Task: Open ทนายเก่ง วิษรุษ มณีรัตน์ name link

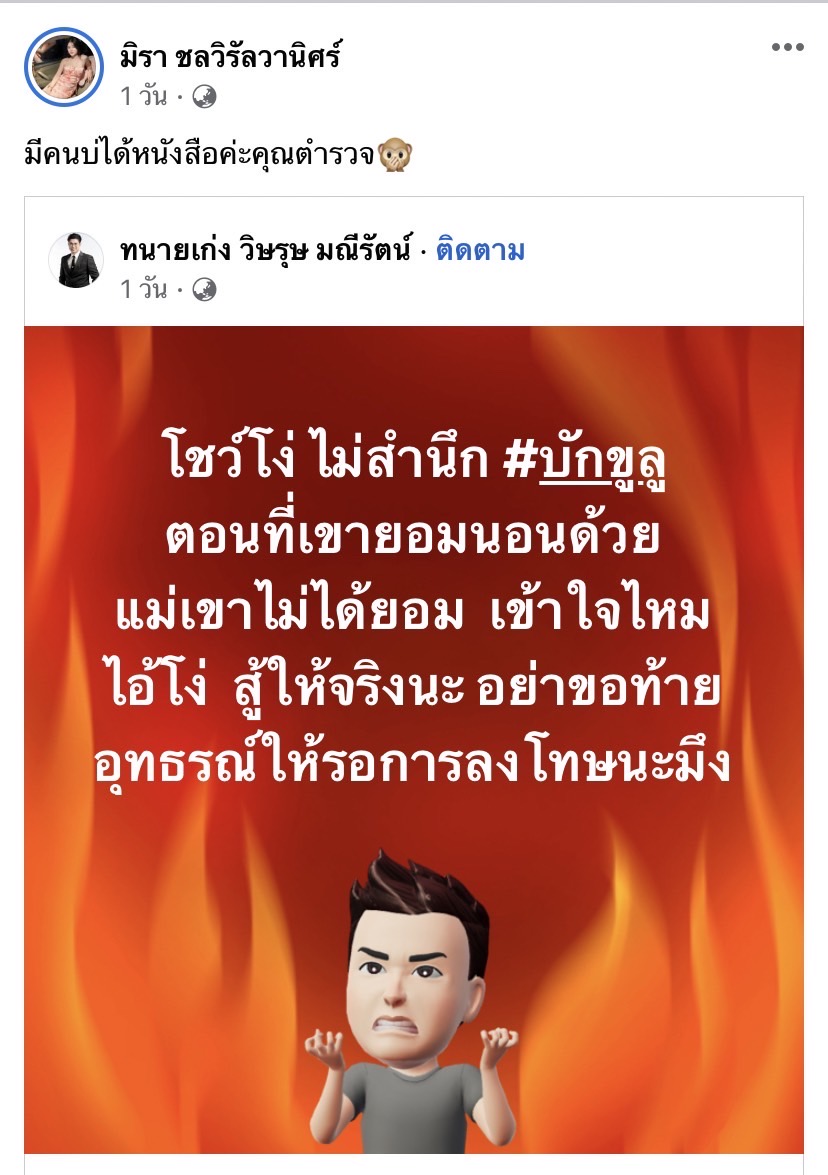Action: (265, 250)
